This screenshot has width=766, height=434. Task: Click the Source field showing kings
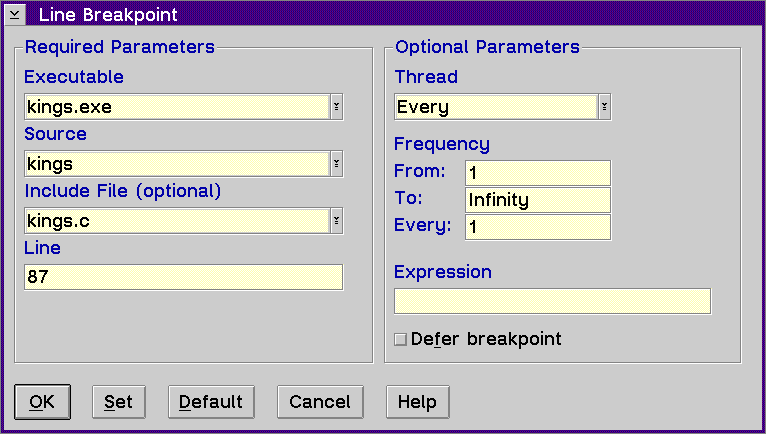[x=177, y=164]
